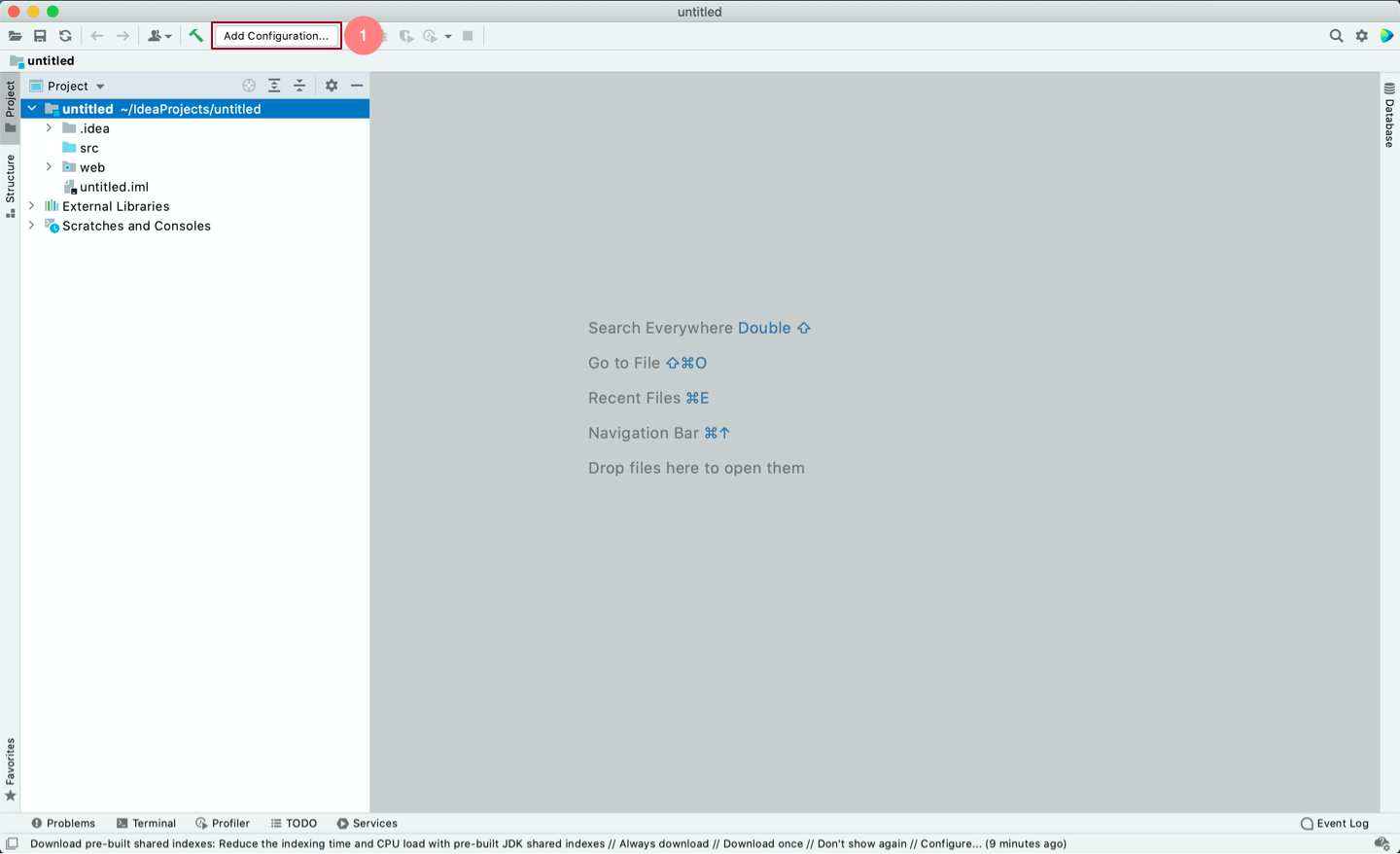Click the Profile run icon

(x=431, y=36)
